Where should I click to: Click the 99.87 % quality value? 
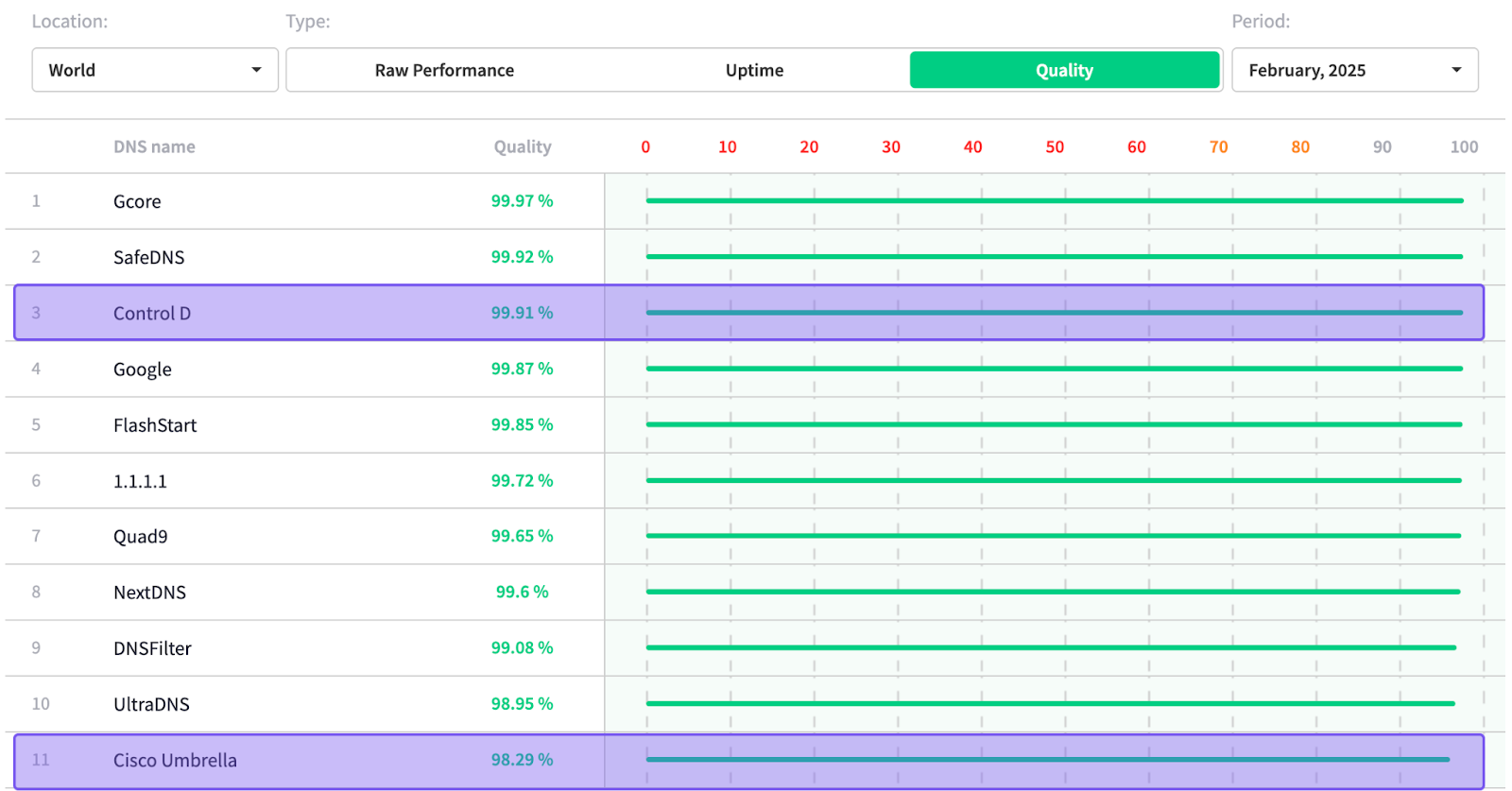coord(522,369)
